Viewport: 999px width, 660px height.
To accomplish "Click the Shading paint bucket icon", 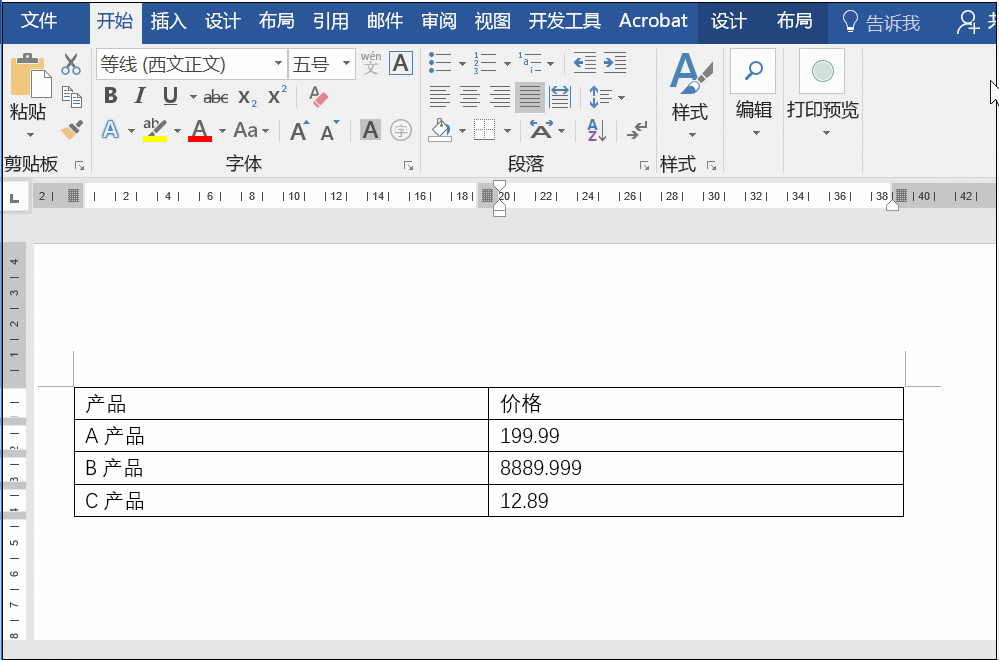I will point(440,131).
